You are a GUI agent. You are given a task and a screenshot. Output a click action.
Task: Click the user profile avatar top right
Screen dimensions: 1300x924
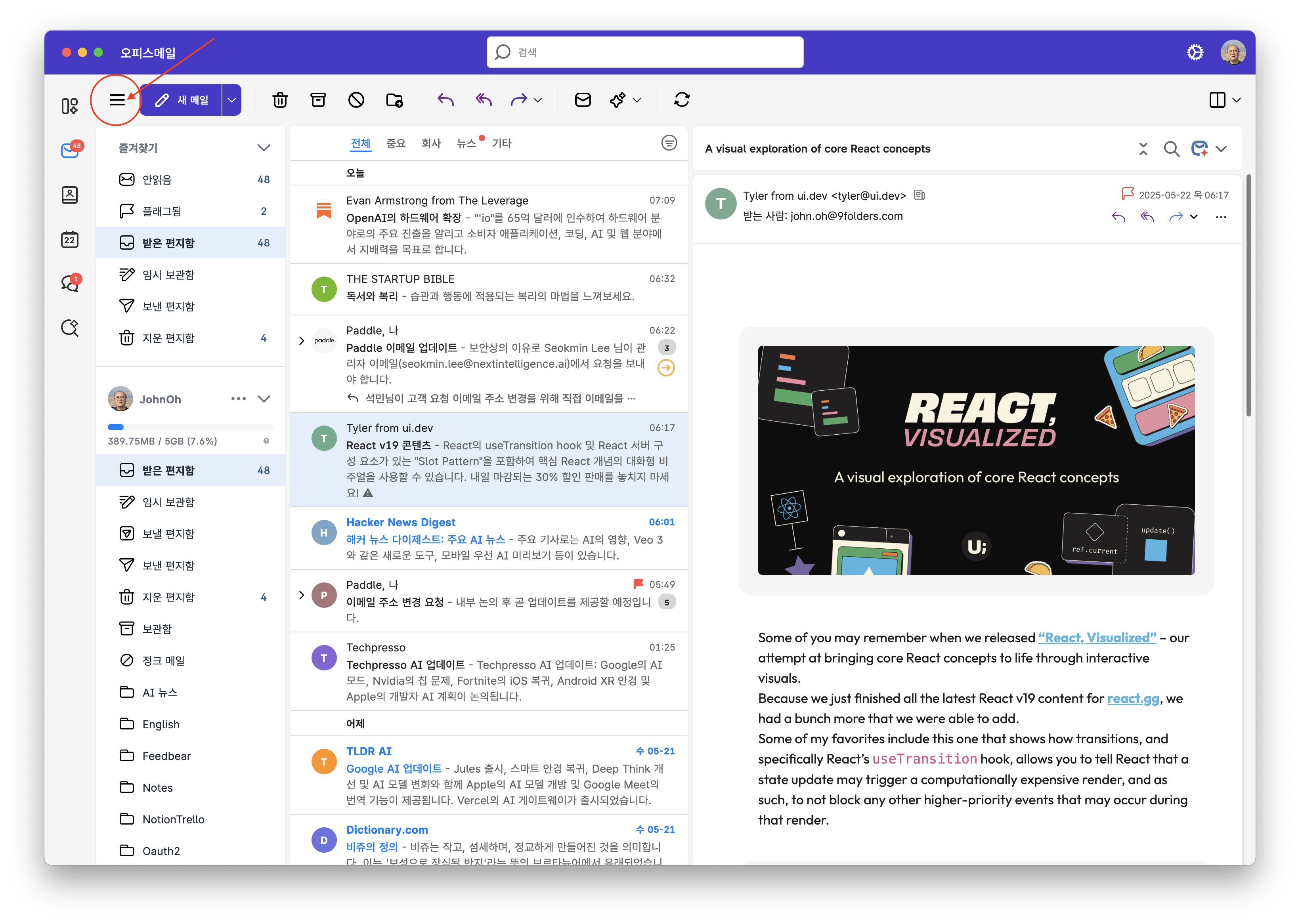pyautogui.click(x=1233, y=52)
